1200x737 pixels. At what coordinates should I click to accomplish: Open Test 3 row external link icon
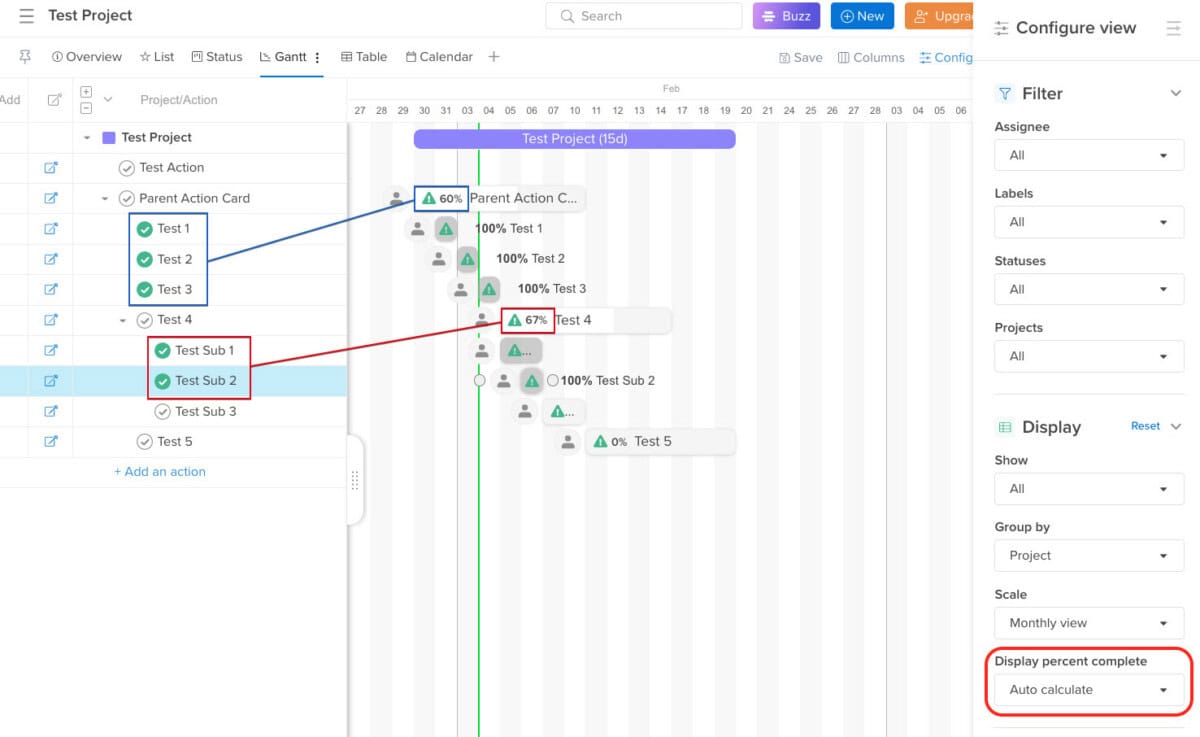tap(51, 289)
